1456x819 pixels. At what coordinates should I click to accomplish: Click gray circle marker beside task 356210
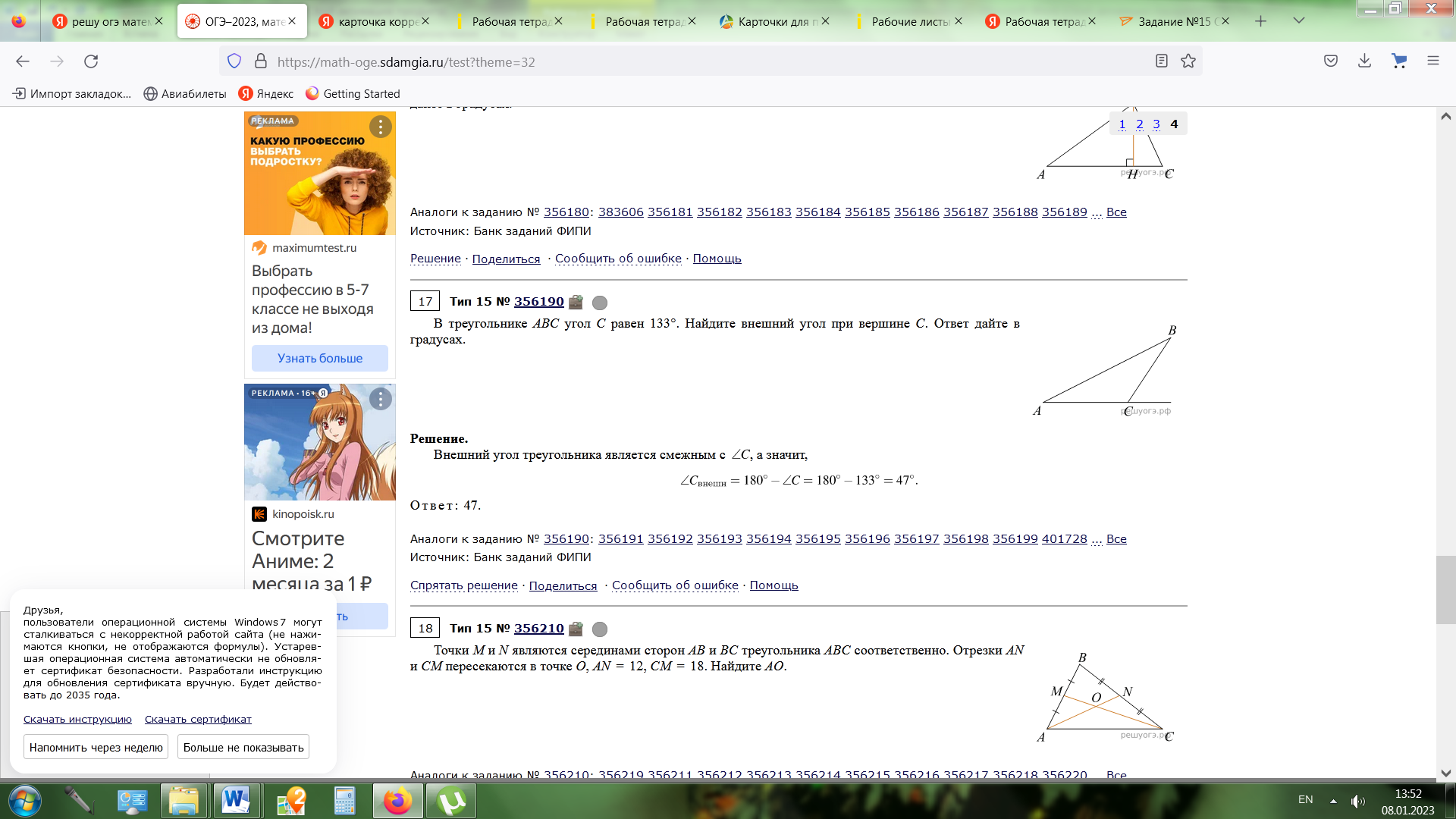(x=600, y=629)
